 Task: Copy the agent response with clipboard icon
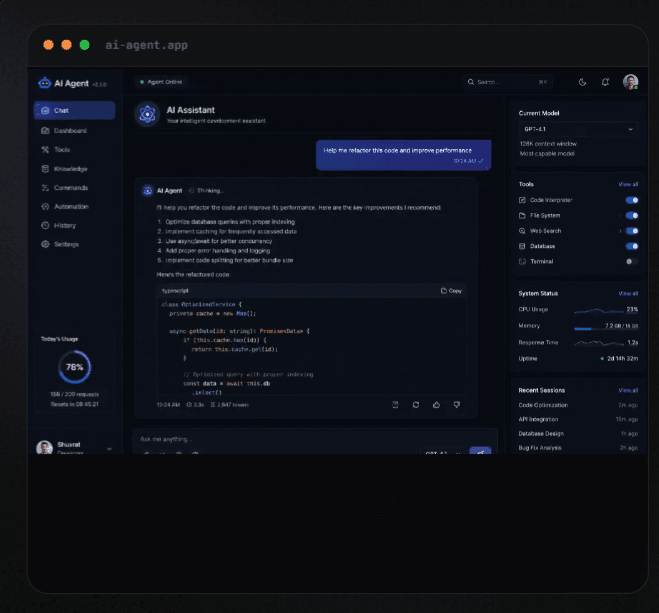tap(395, 405)
